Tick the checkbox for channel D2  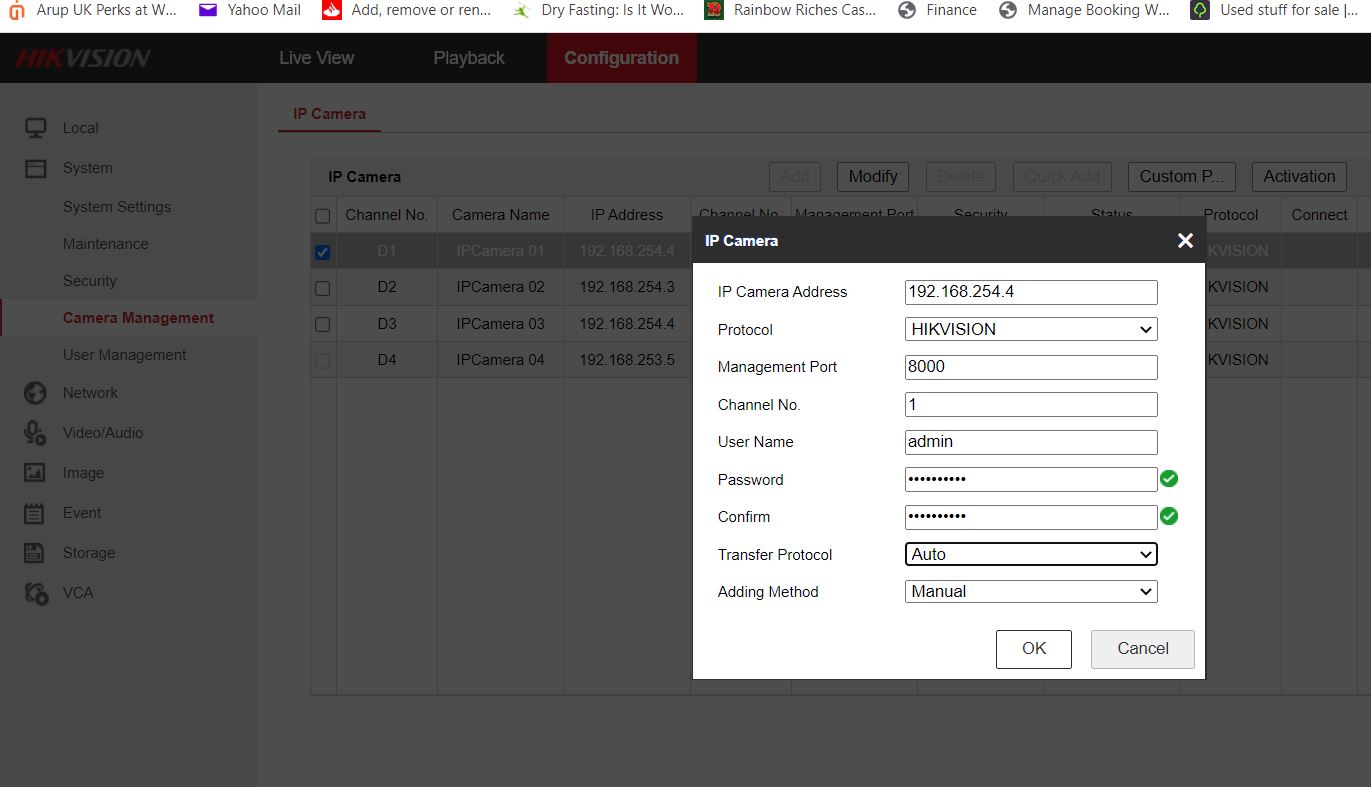coord(322,288)
